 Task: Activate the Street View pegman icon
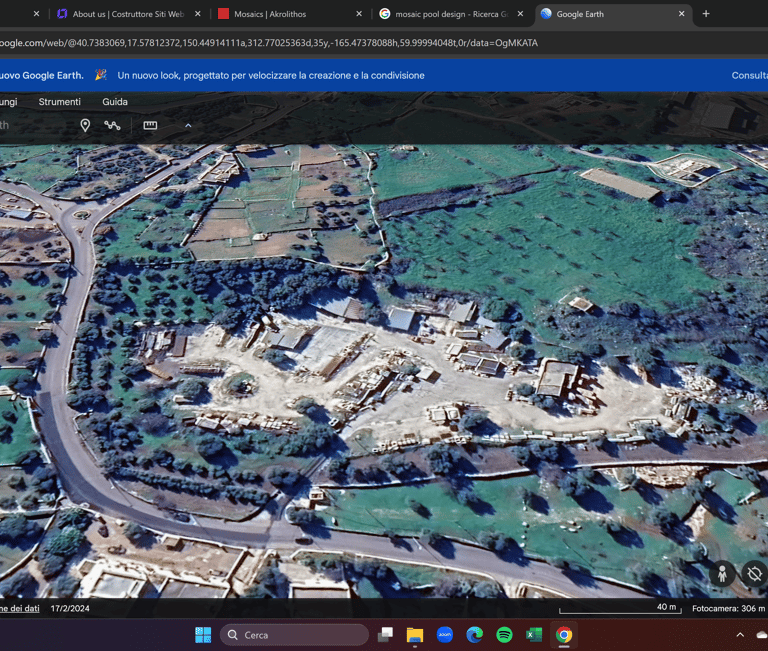(722, 574)
